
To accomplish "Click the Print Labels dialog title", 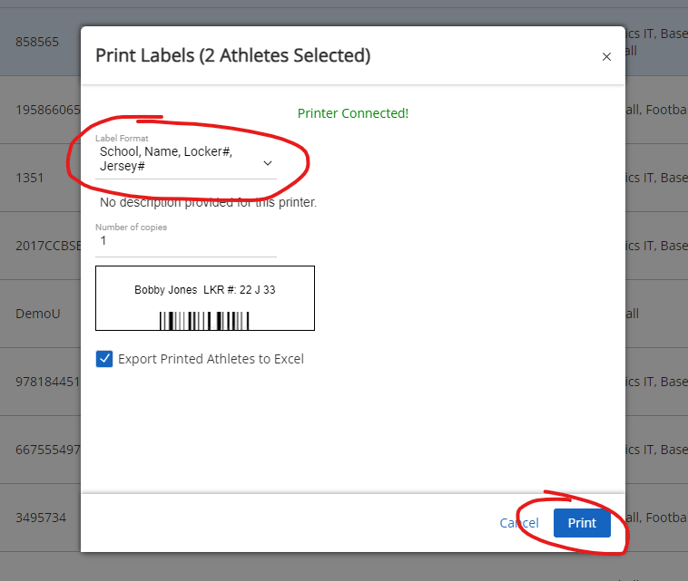I will pos(233,56).
